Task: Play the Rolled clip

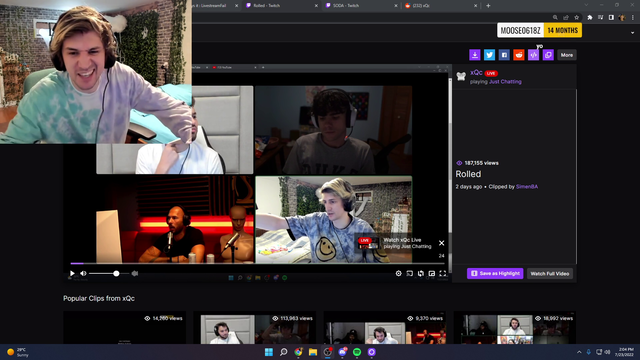Action: click(72, 273)
